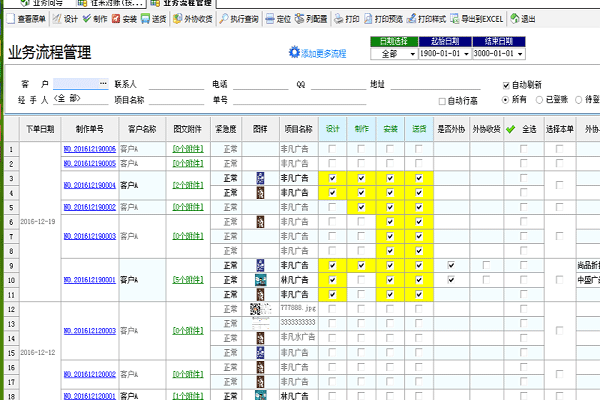Screen dimensions: 600x400
Task: Select the 已安装 radio button
Action: [x=539, y=100]
